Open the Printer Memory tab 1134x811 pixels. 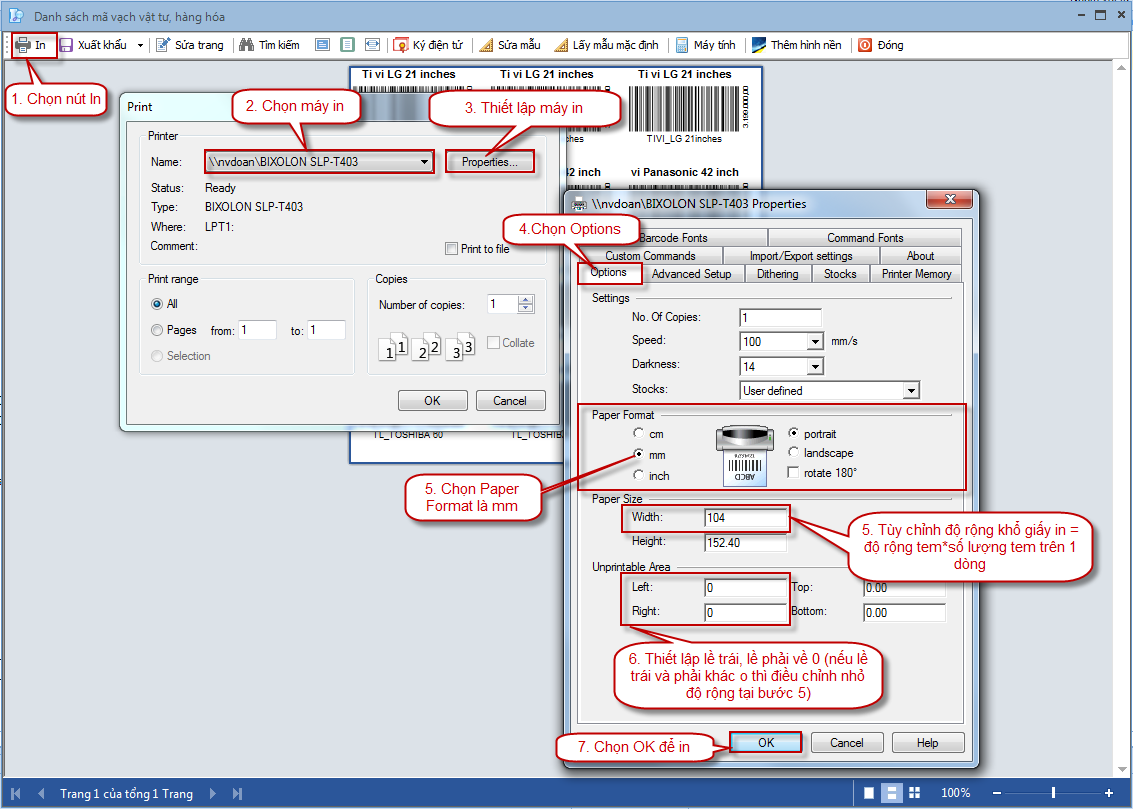(916, 274)
